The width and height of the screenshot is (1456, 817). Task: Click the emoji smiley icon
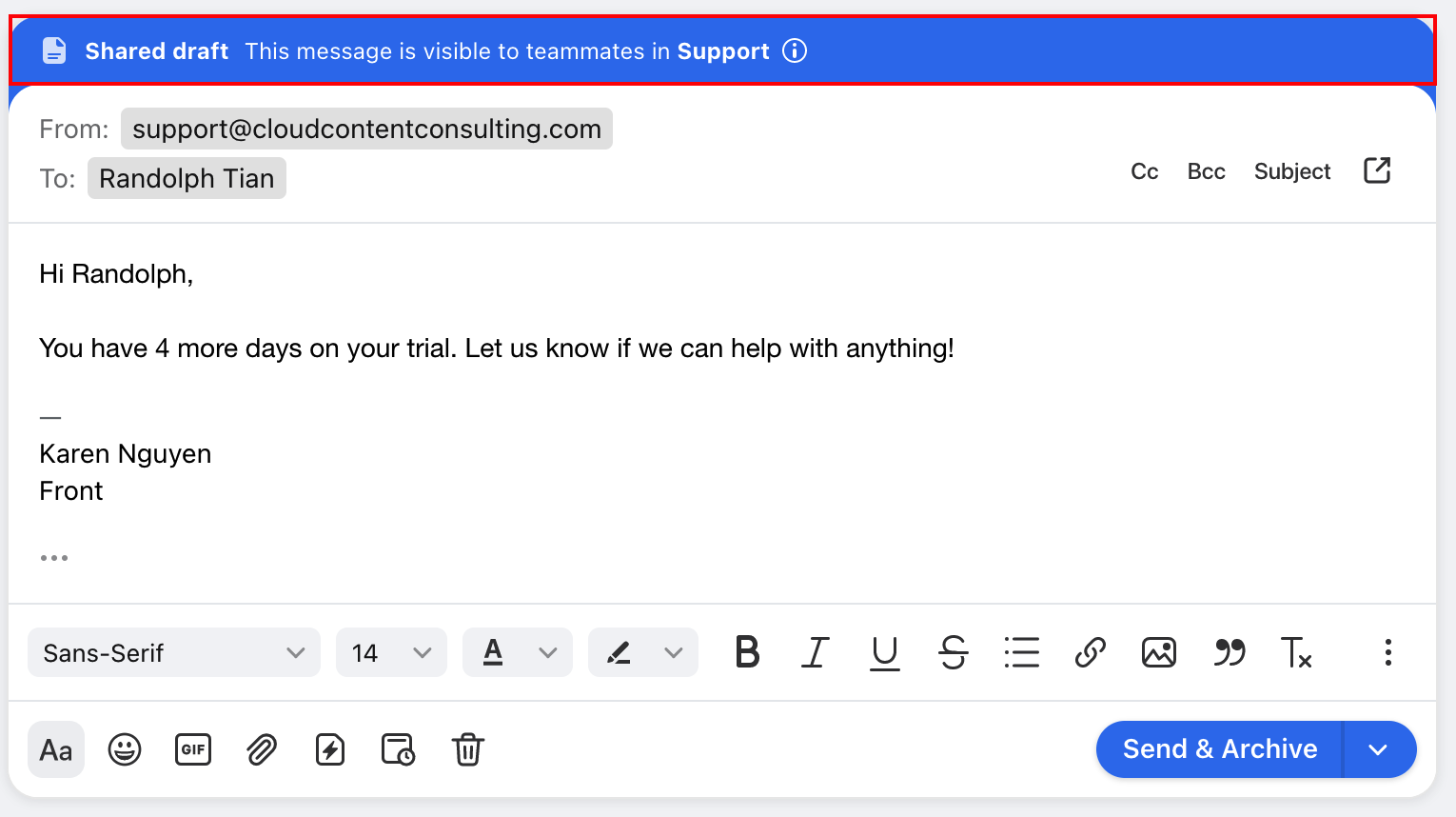coord(125,749)
